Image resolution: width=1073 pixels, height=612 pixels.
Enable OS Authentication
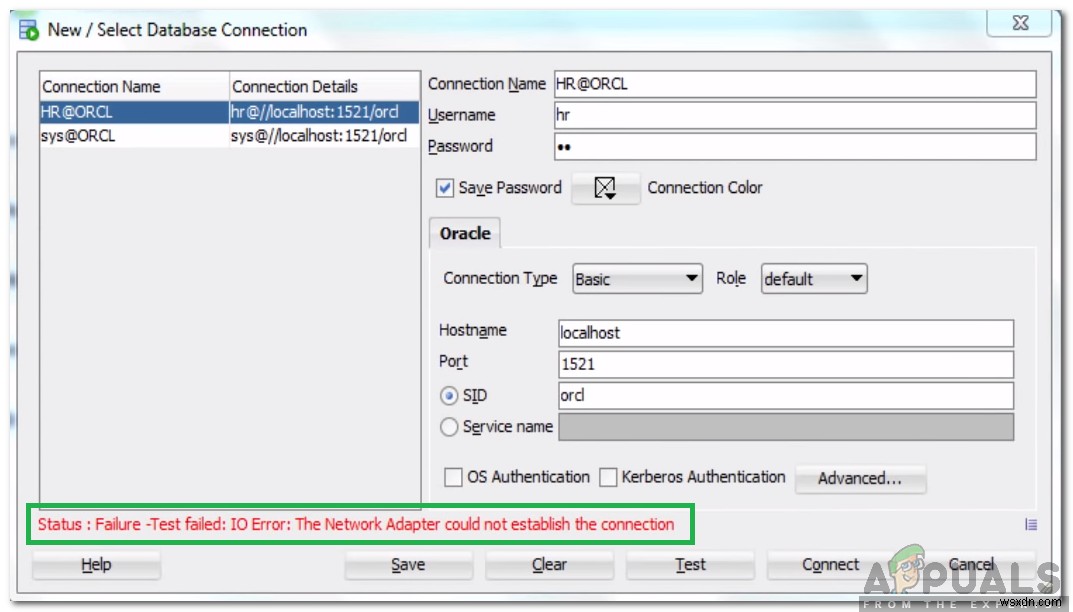click(x=453, y=477)
